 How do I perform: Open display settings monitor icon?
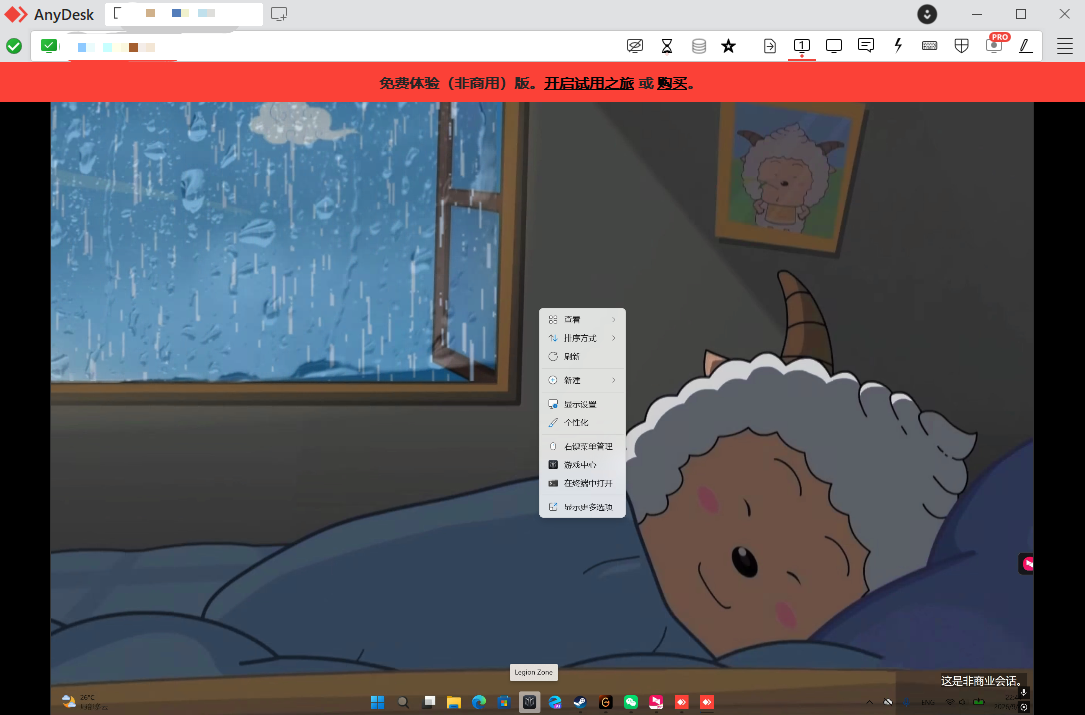[834, 46]
